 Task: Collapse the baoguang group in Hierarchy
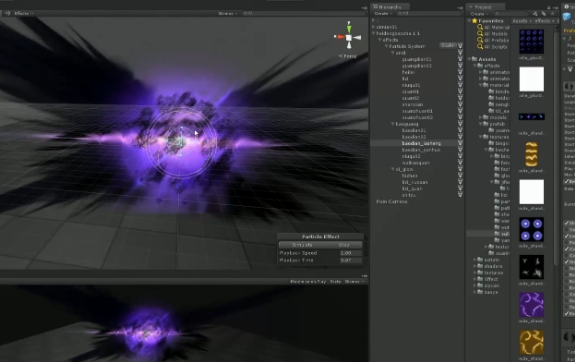(x=393, y=124)
